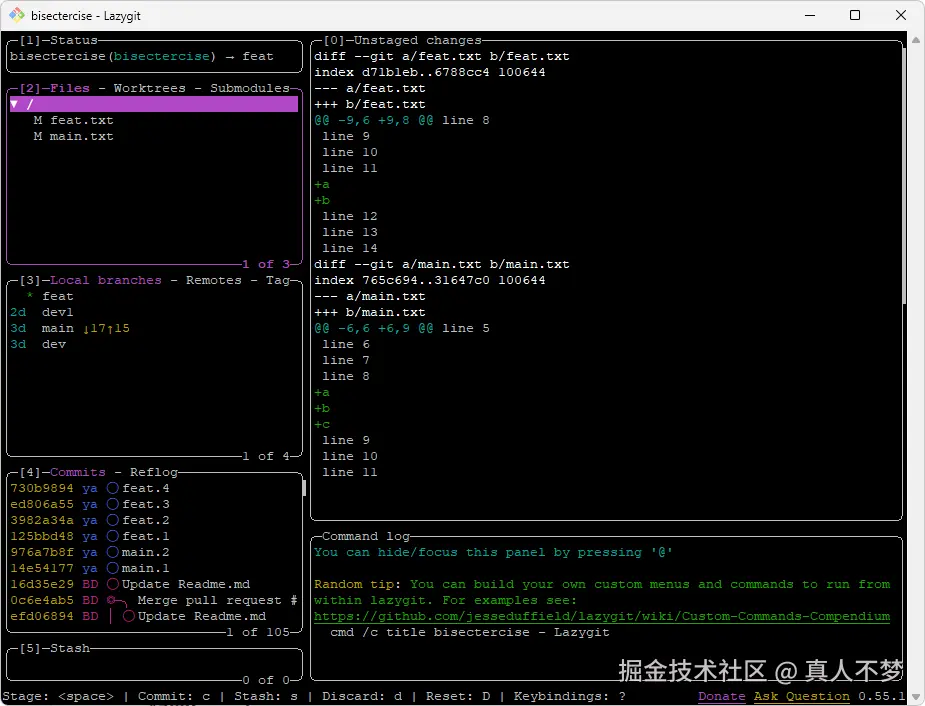The image size is (925, 706).
Task: Select commit ed806a55 feat.3
Action: (x=145, y=504)
